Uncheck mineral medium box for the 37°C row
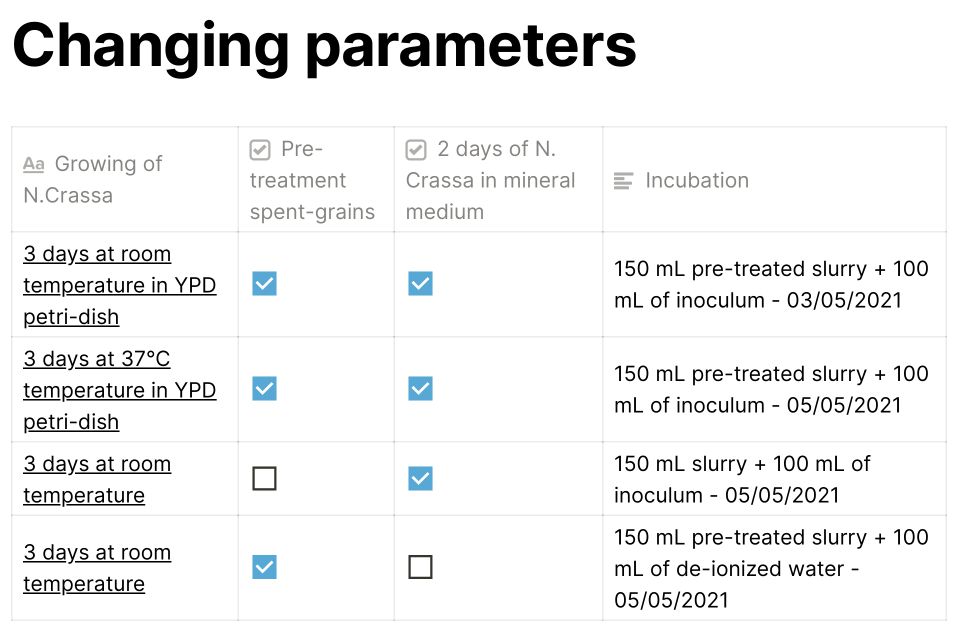 click(x=420, y=389)
